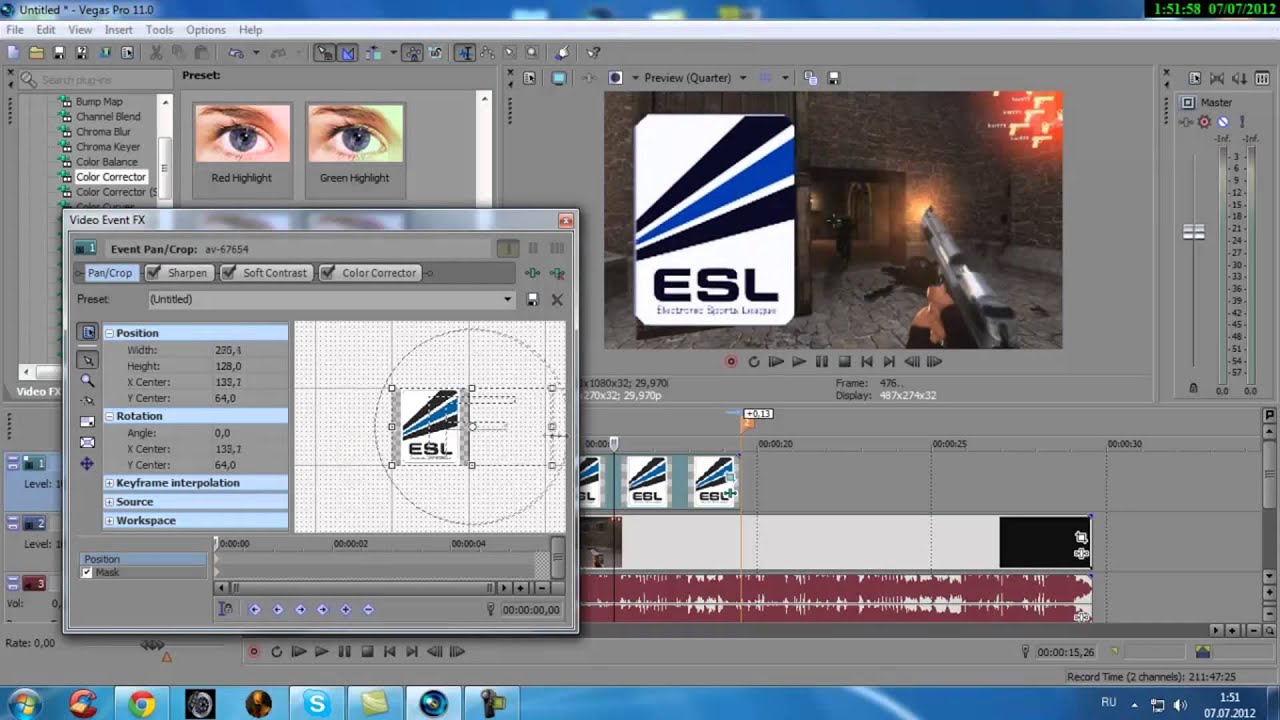
Task: Click Delete Preset X icon in Video Event FX
Action: tap(557, 299)
